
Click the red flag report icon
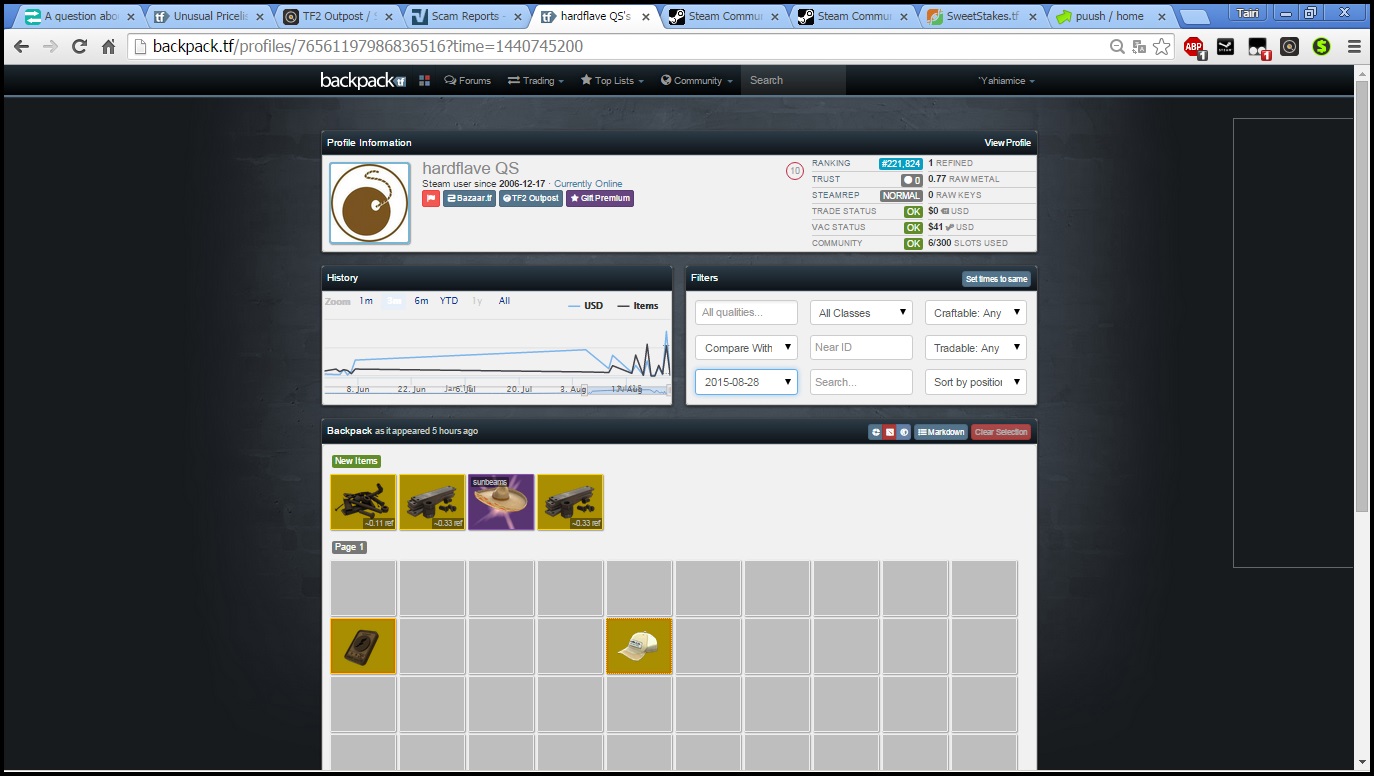(x=431, y=198)
